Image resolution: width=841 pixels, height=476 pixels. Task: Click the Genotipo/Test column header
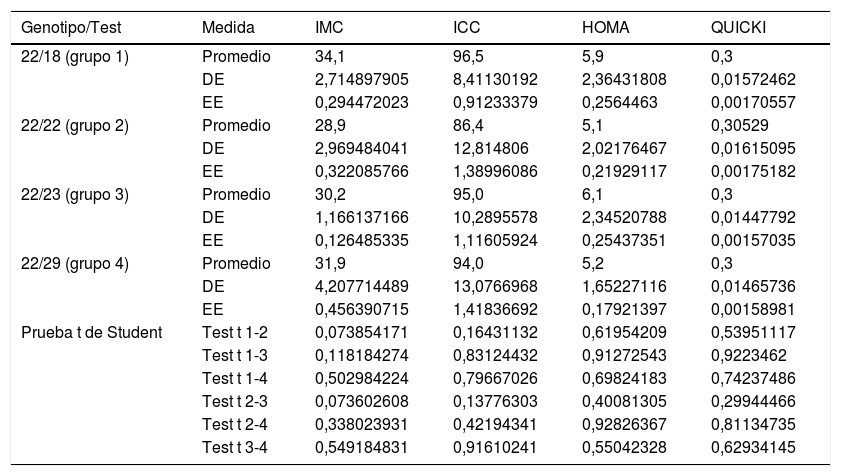[x=66, y=27]
